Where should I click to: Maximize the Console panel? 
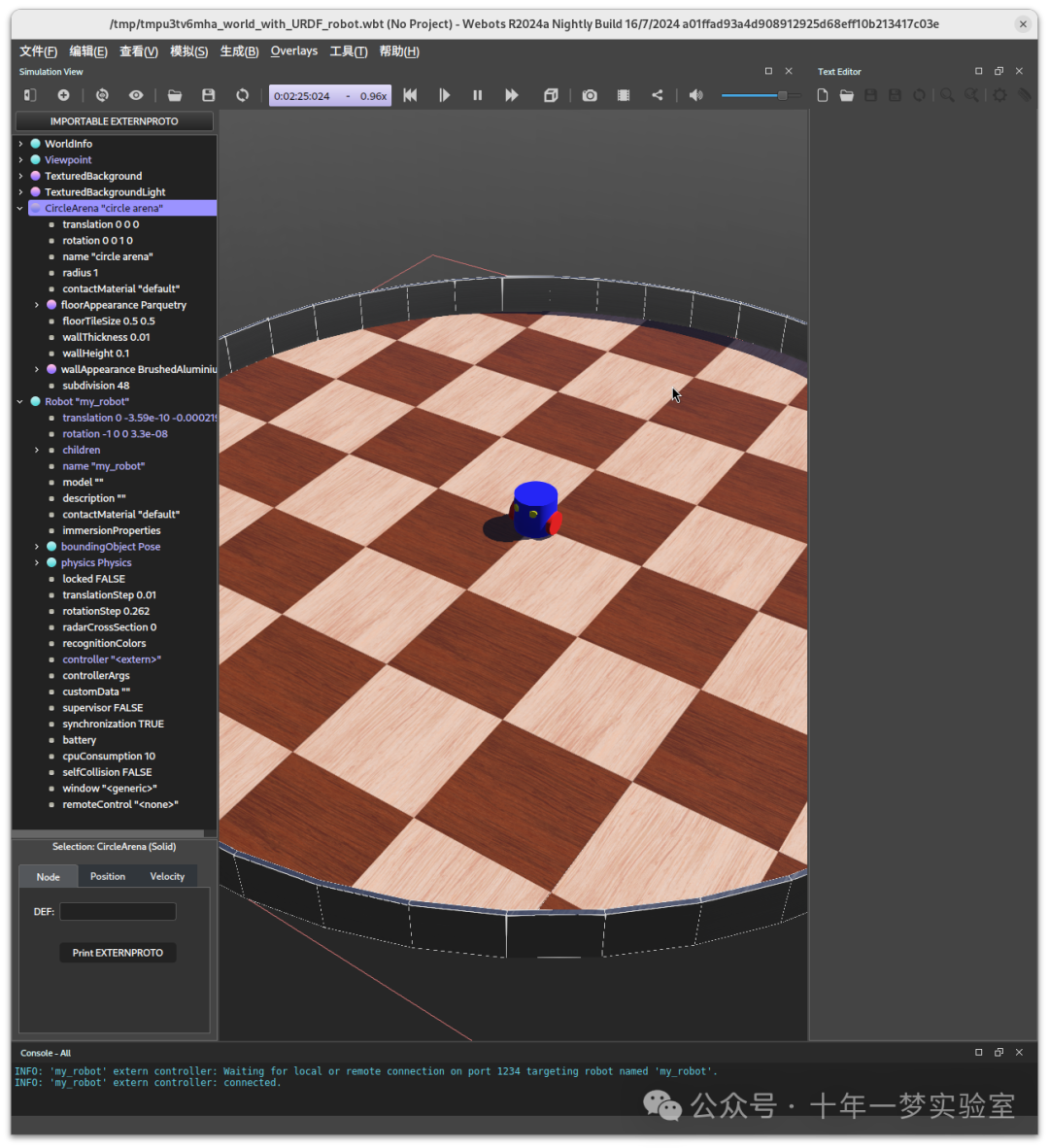click(979, 1052)
